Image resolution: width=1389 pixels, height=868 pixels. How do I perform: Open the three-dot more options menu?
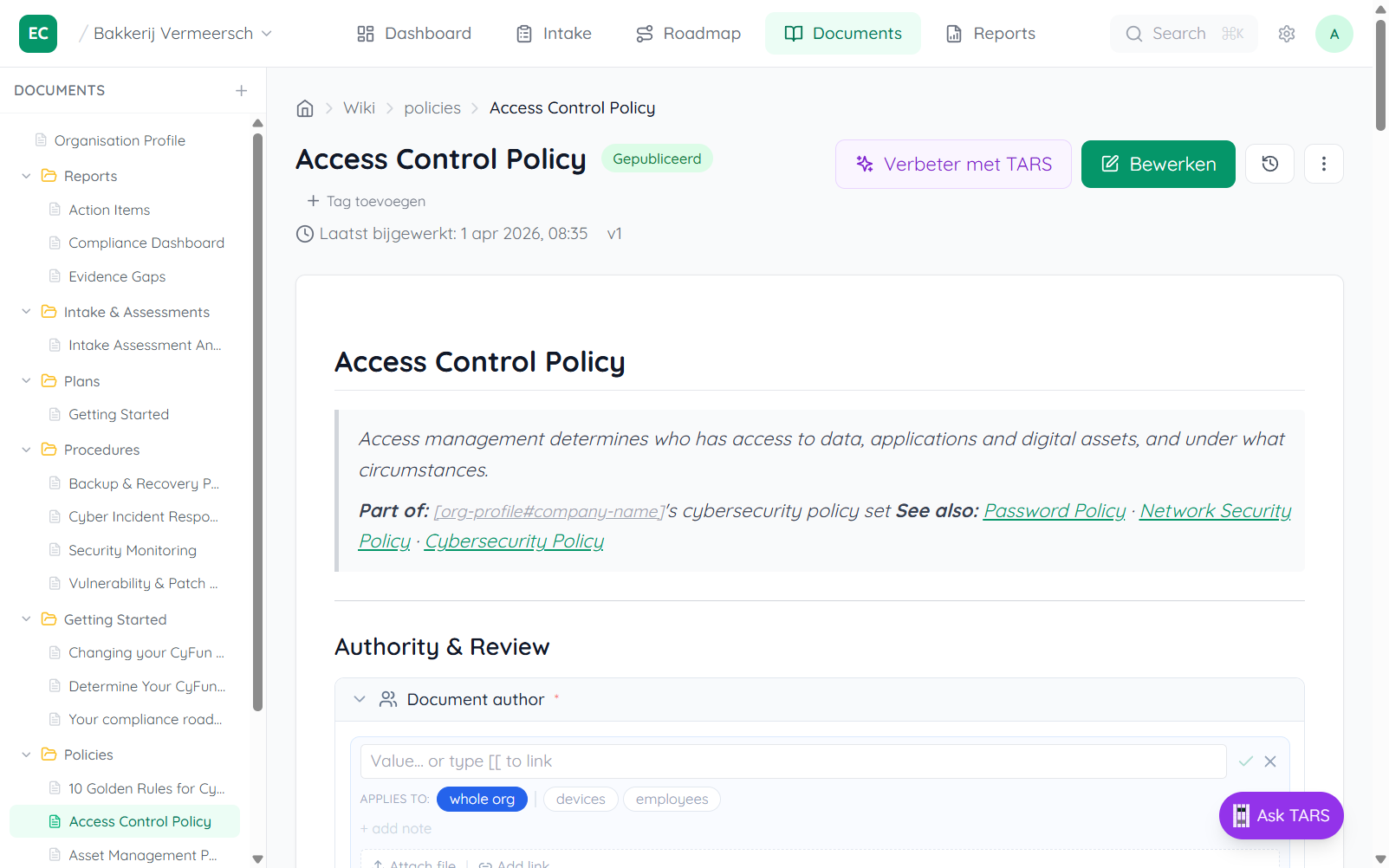pyautogui.click(x=1323, y=164)
